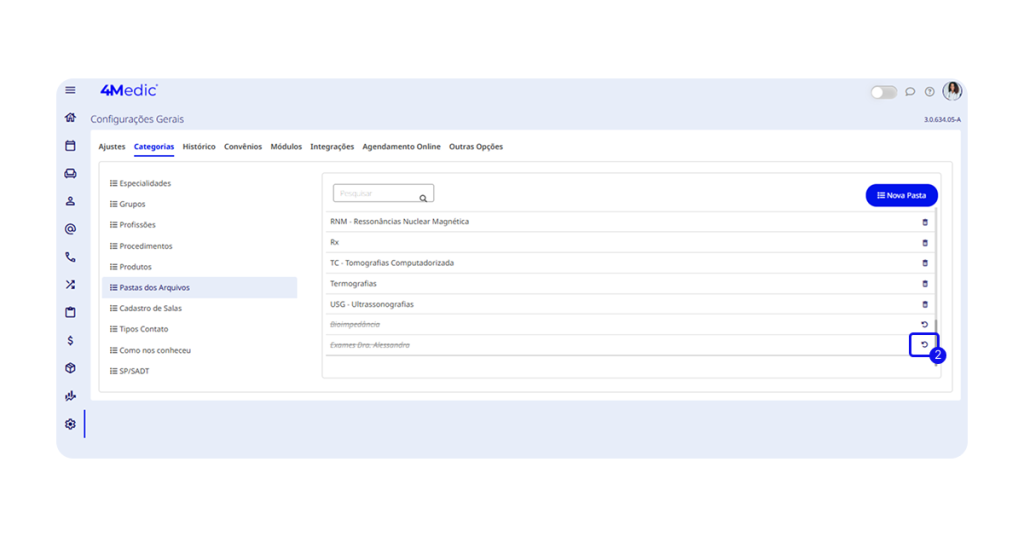Viewport: 1024px width, 537px height.
Task: Open the calendar icon in the sidebar
Action: [70, 146]
